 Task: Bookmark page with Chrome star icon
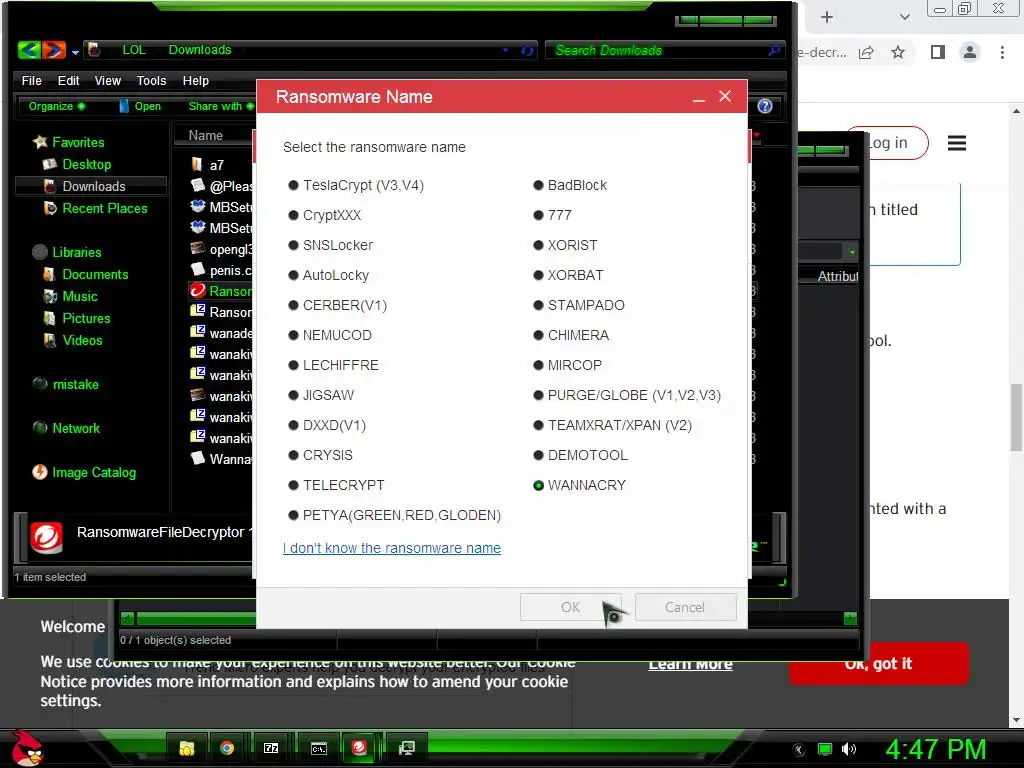(x=898, y=52)
